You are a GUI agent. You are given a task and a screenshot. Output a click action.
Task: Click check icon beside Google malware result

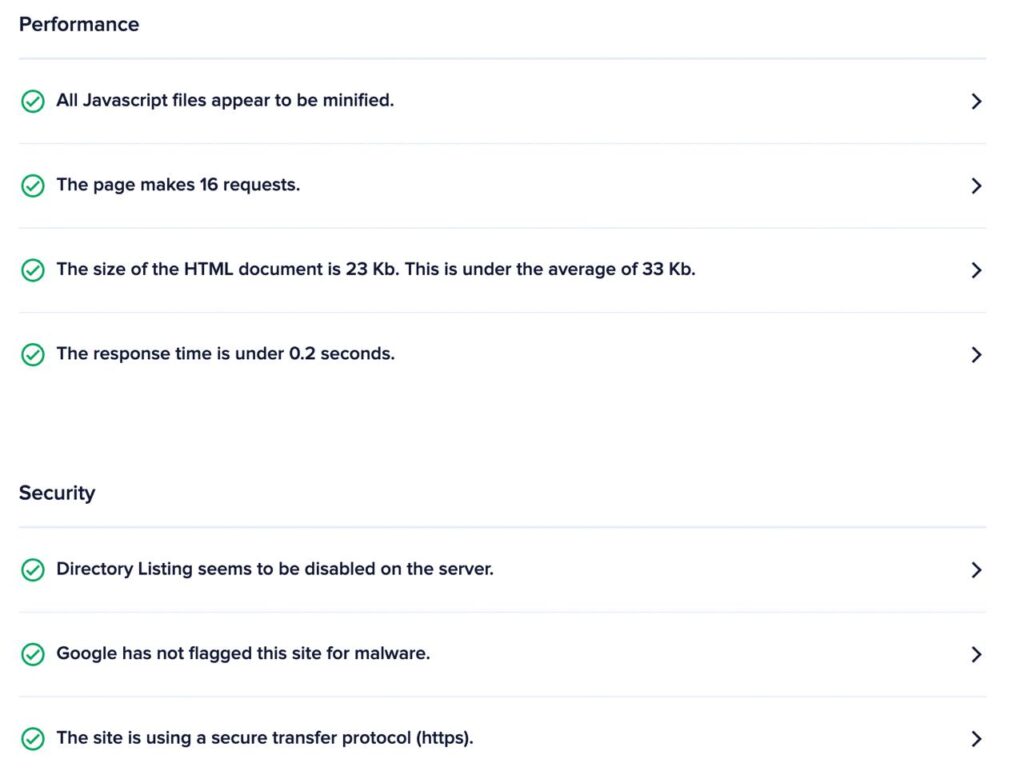point(33,654)
